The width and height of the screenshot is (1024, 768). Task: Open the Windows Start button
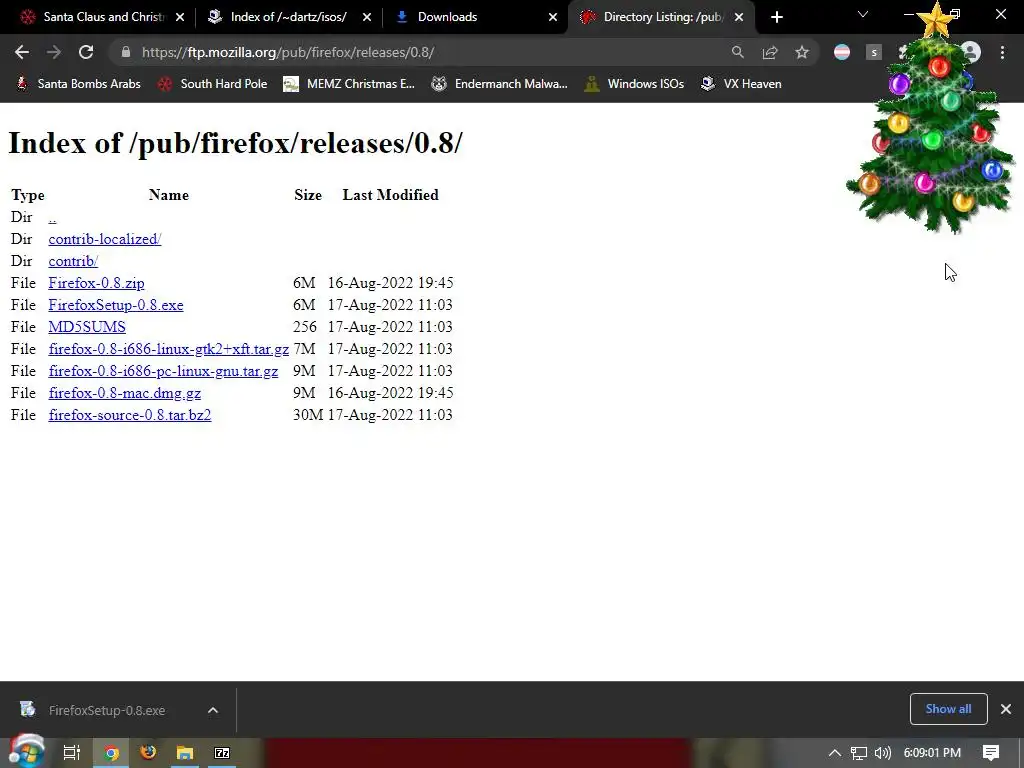click(x=26, y=753)
